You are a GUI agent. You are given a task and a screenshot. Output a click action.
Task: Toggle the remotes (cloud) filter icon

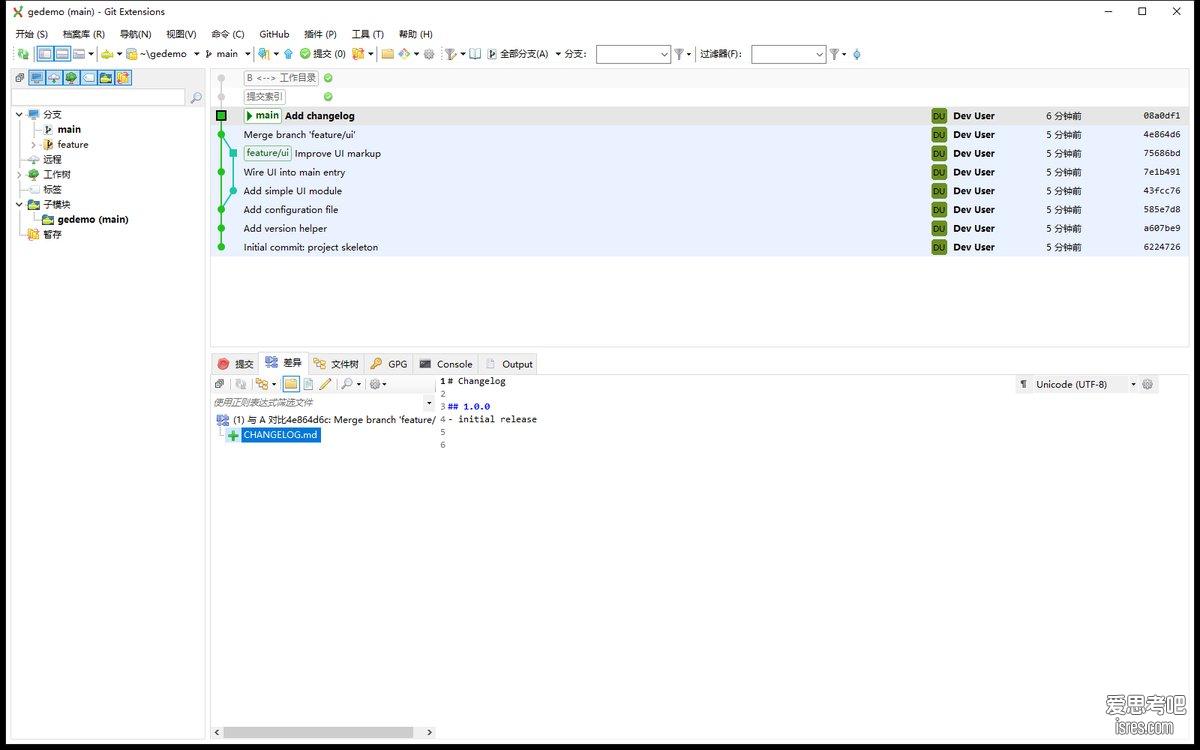click(x=54, y=78)
